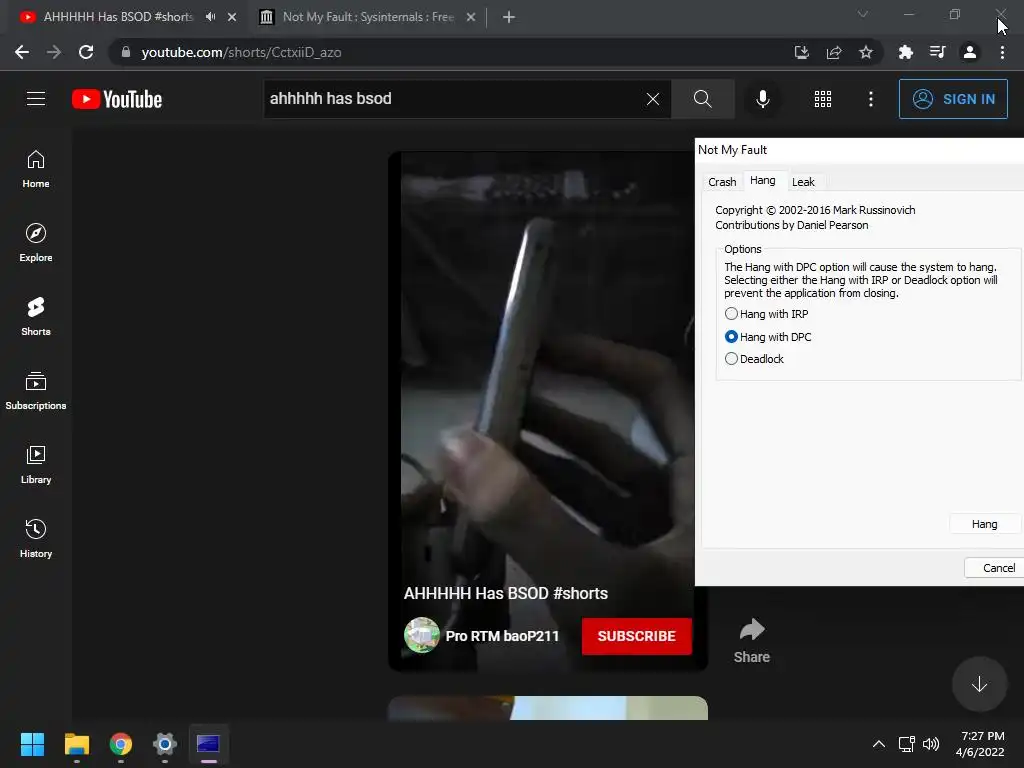Open Home in the YouTube sidebar
Image resolution: width=1024 pixels, height=768 pixels.
[36, 169]
